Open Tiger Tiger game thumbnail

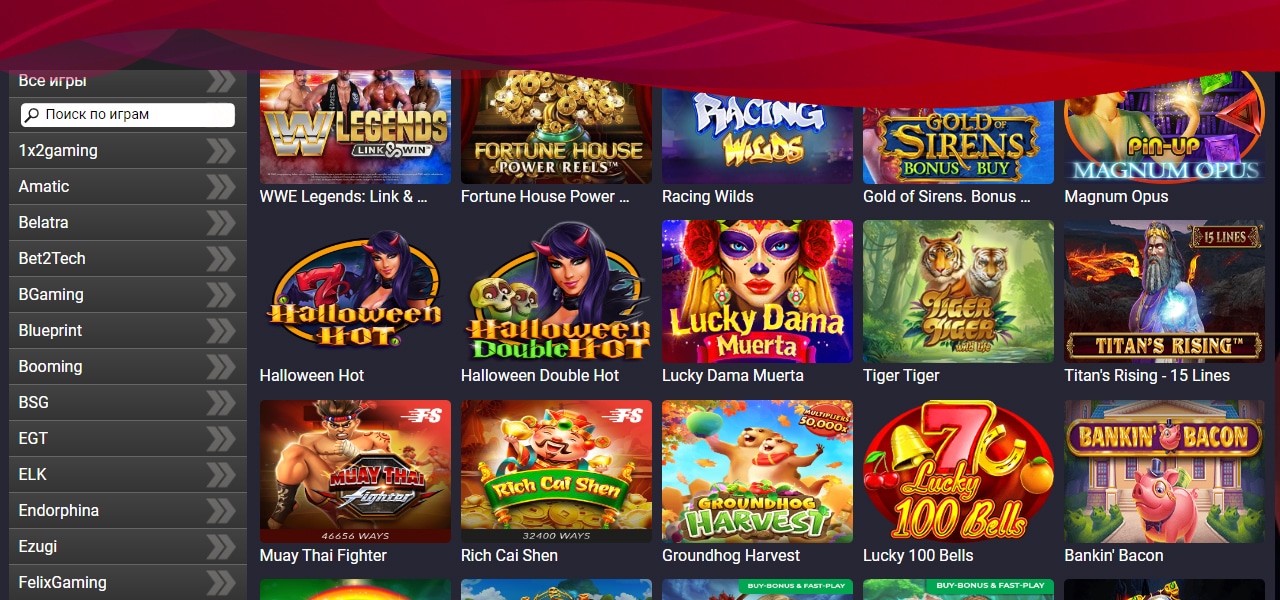958,292
